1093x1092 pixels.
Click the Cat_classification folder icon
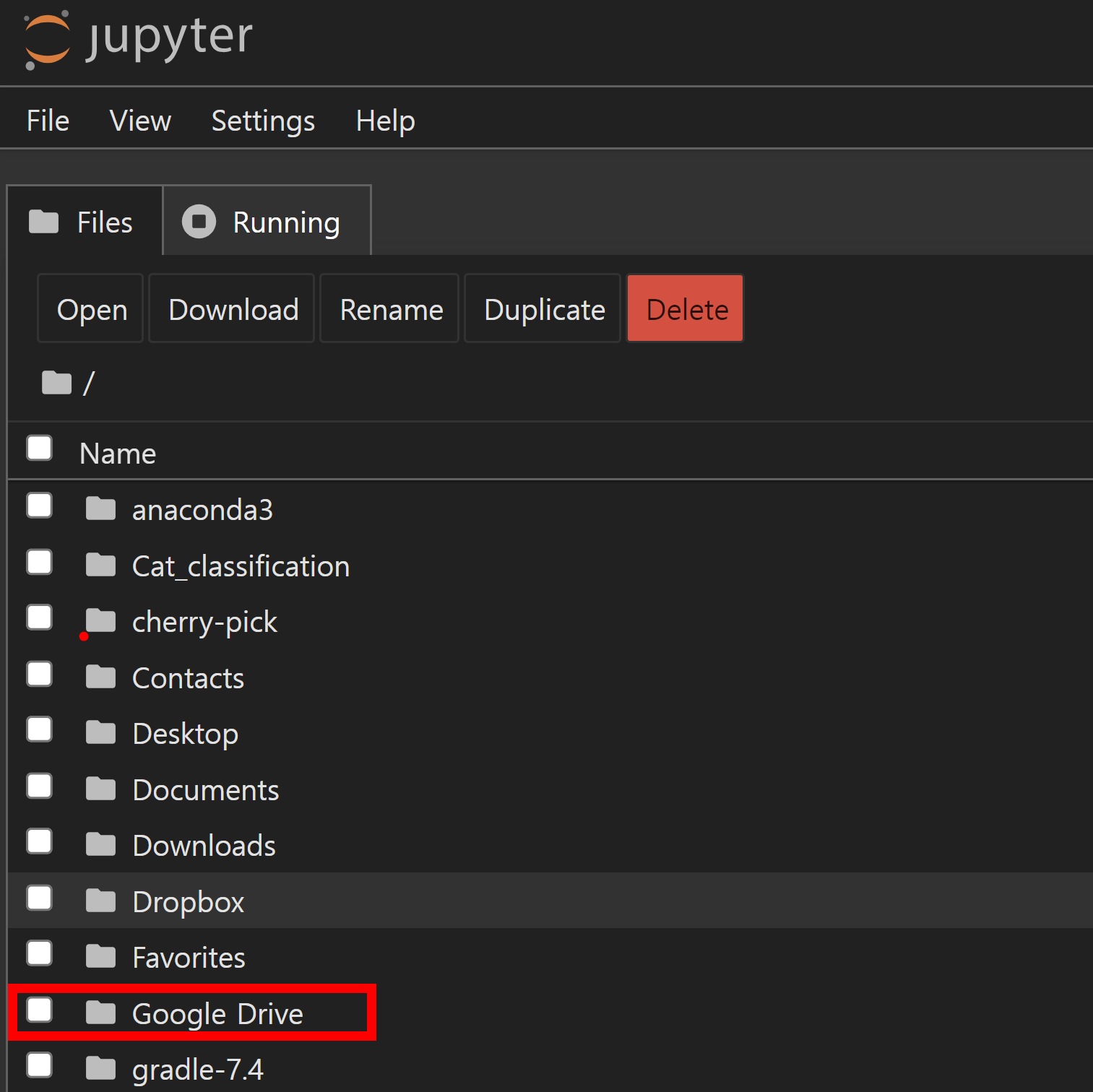point(100,565)
